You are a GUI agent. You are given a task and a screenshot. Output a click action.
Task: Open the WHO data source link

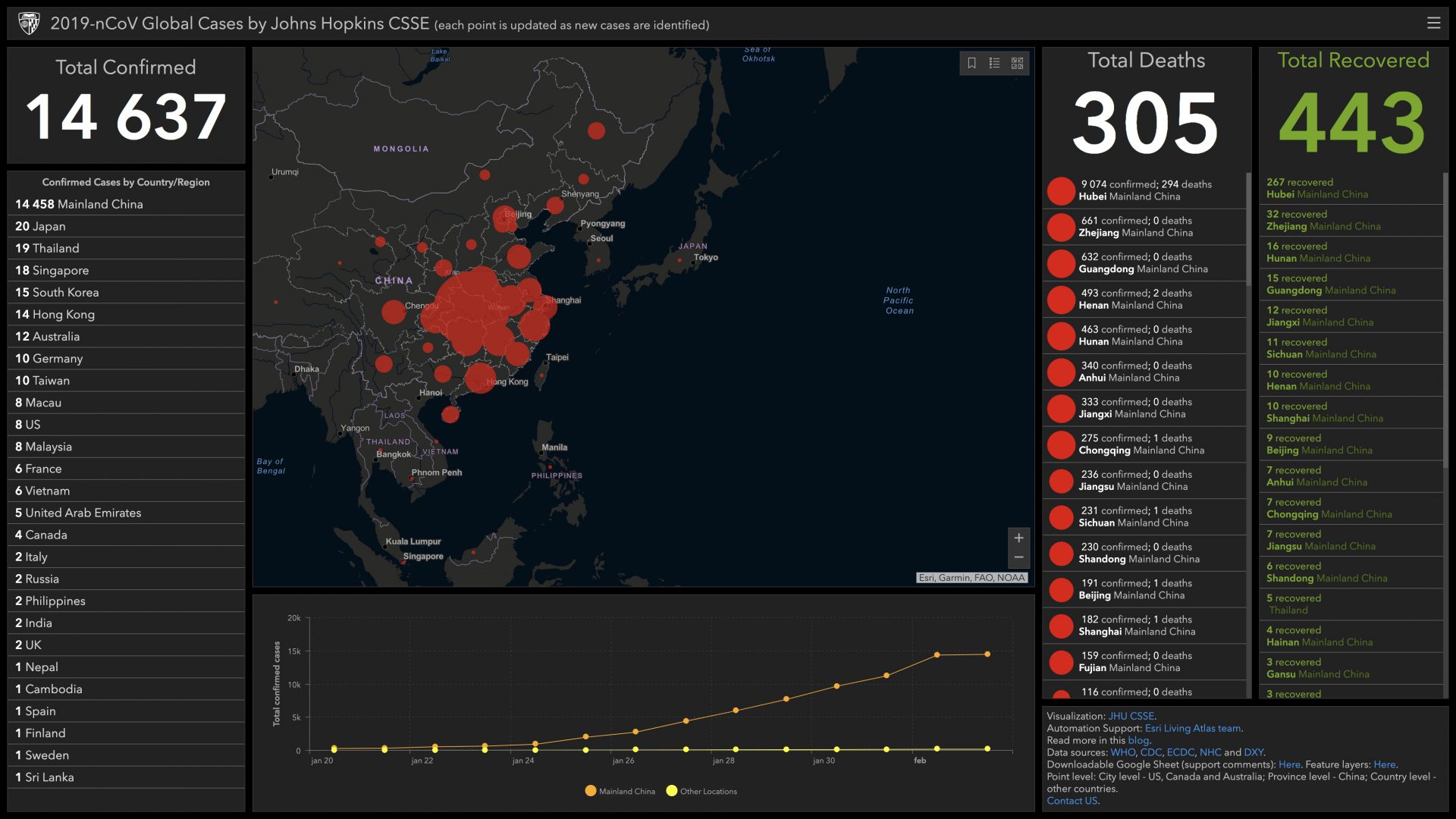point(1123,752)
